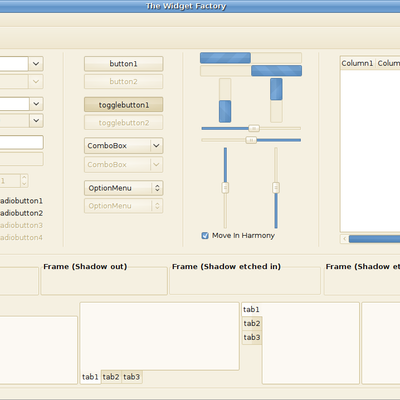Expand the fourth combo entry arrow
Image resolution: width=400 pixels, height=400 pixels.
[36, 120]
